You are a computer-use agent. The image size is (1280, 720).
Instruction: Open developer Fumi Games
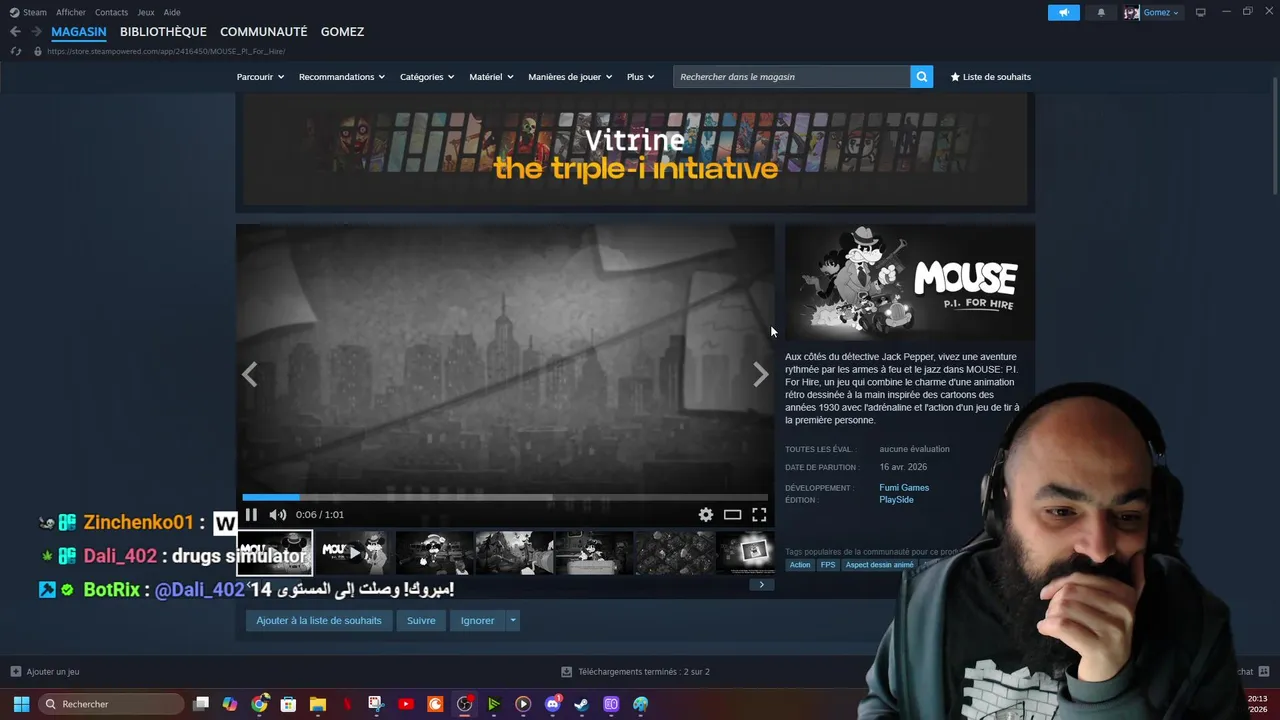[904, 488]
